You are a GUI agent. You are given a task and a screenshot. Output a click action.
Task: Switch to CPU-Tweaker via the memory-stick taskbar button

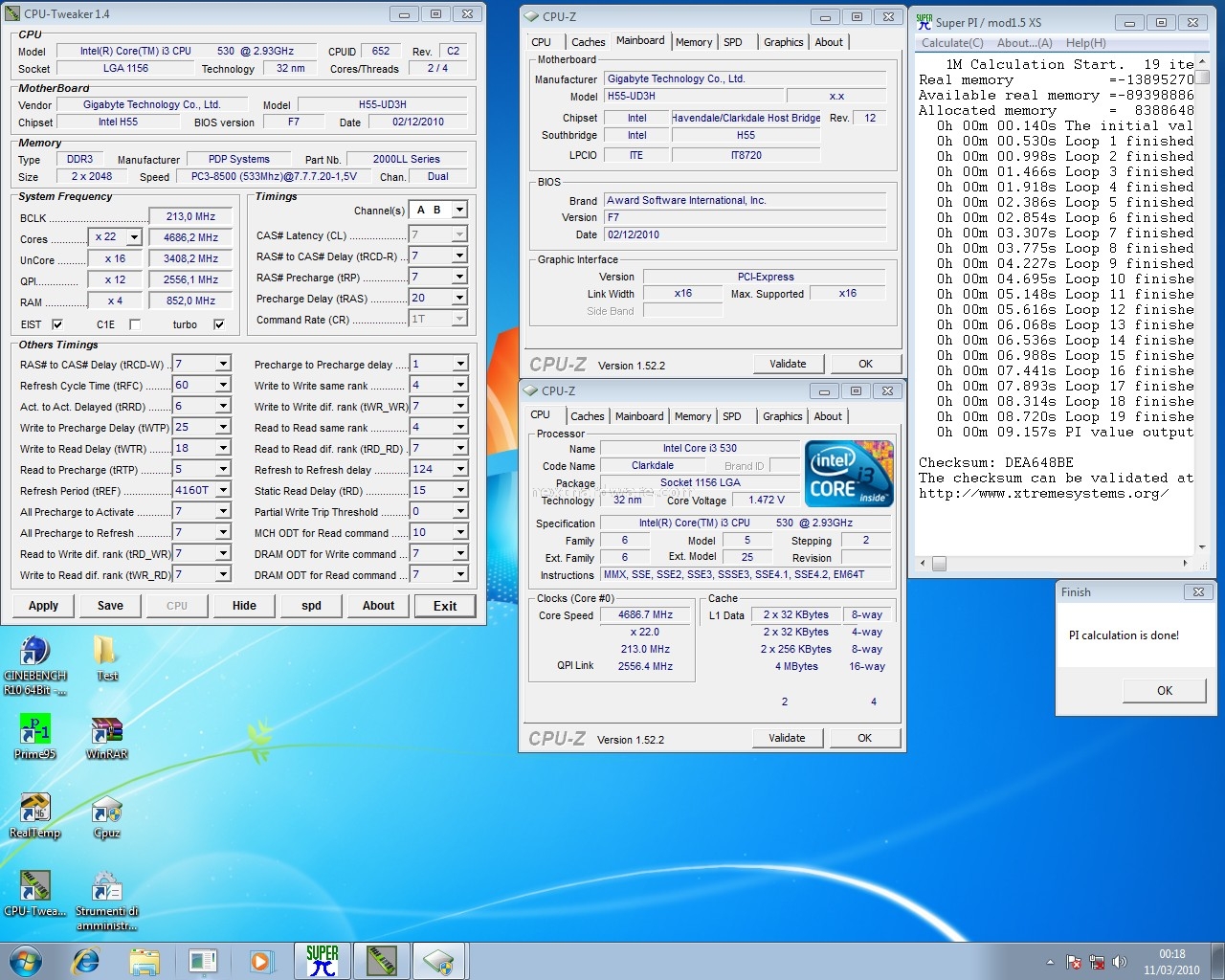point(382,961)
